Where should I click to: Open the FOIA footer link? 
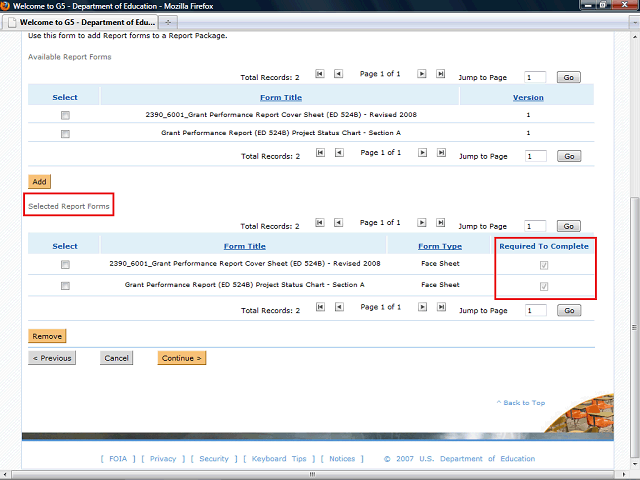tap(118, 459)
